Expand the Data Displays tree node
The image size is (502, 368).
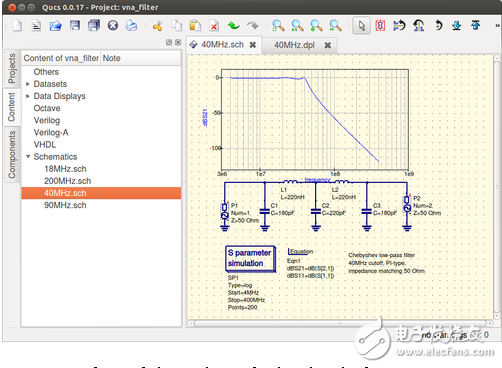(x=28, y=96)
